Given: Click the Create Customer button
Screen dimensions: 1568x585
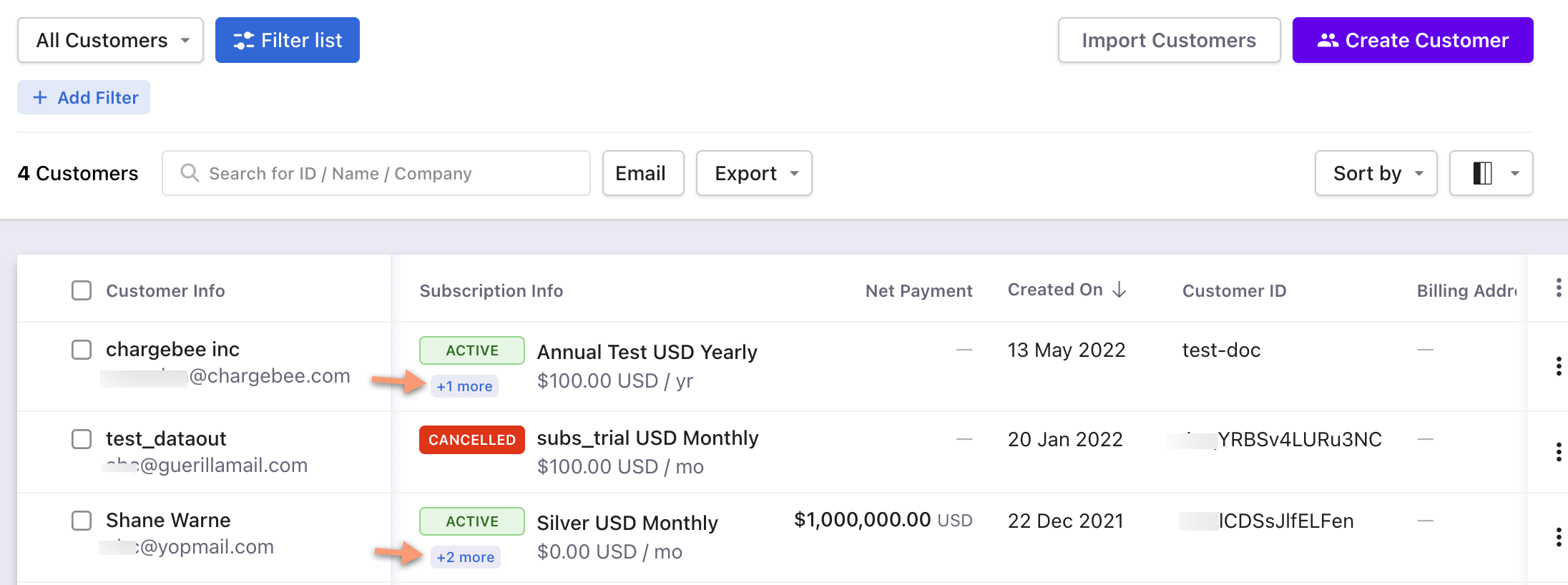Looking at the screenshot, I should [1412, 41].
